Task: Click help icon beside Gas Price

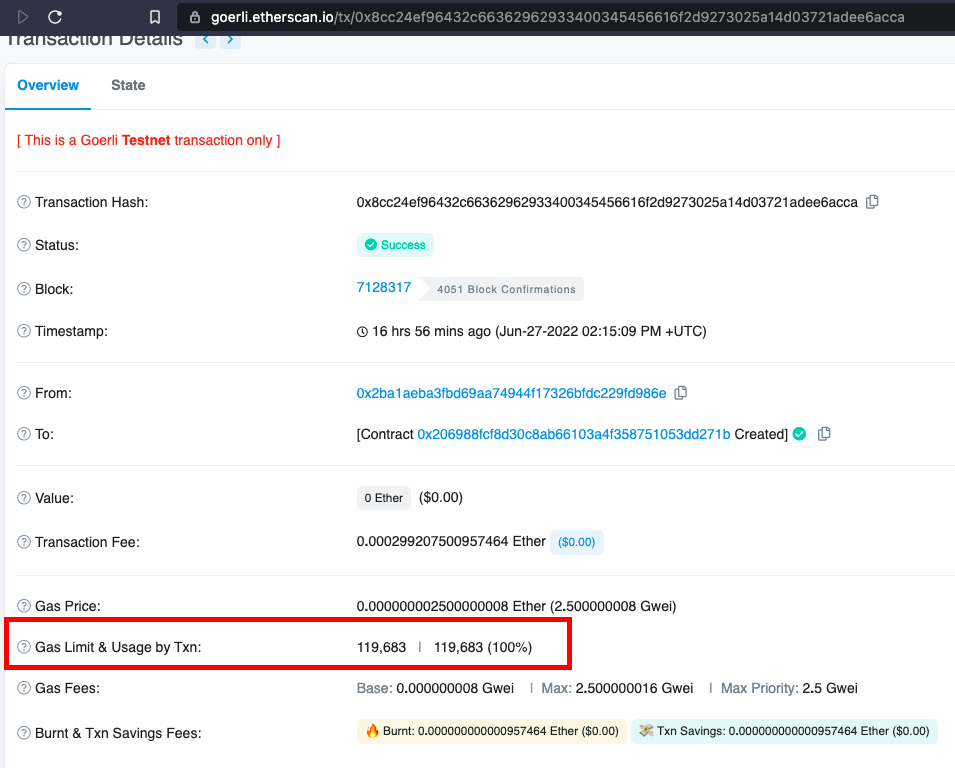Action: pos(24,605)
